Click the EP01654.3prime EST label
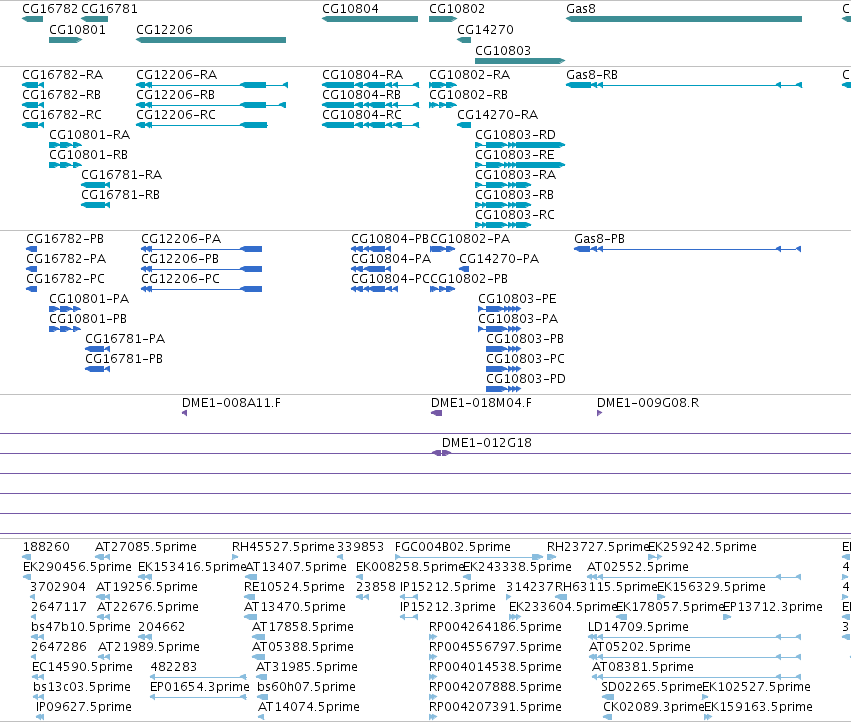 (x=200, y=687)
